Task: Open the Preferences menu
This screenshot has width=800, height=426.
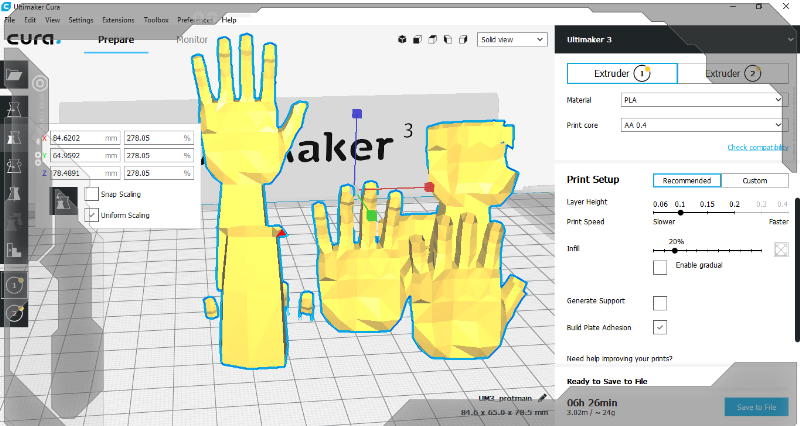Action: (x=195, y=20)
